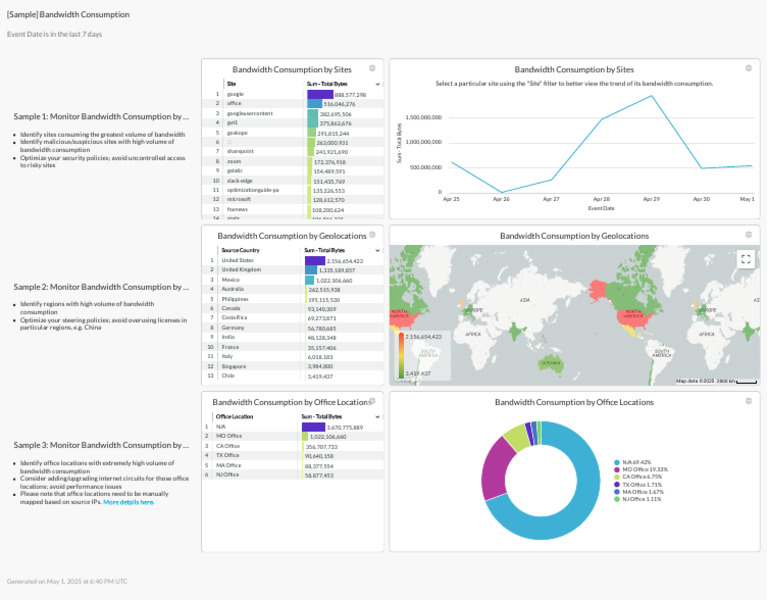Select the 'slack-edge' site row

pyautogui.click(x=293, y=181)
